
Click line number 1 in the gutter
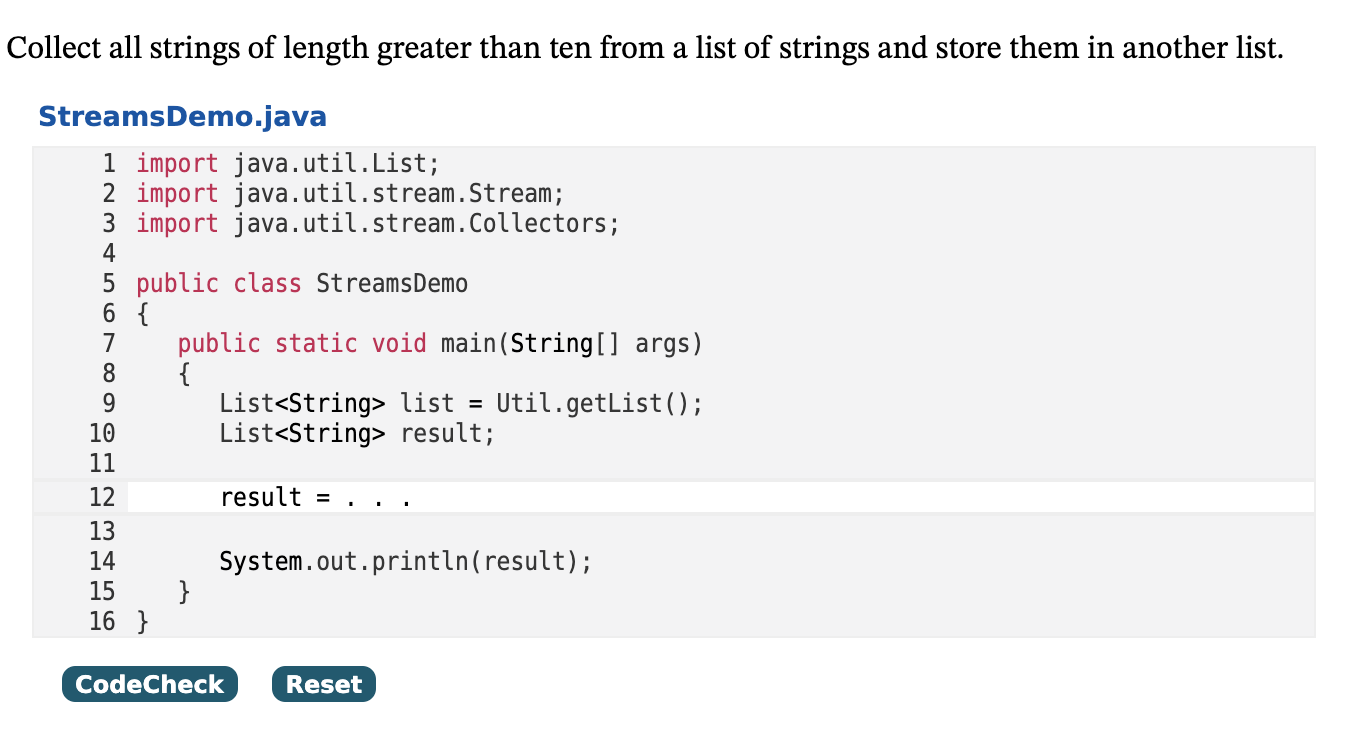pyautogui.click(x=108, y=163)
